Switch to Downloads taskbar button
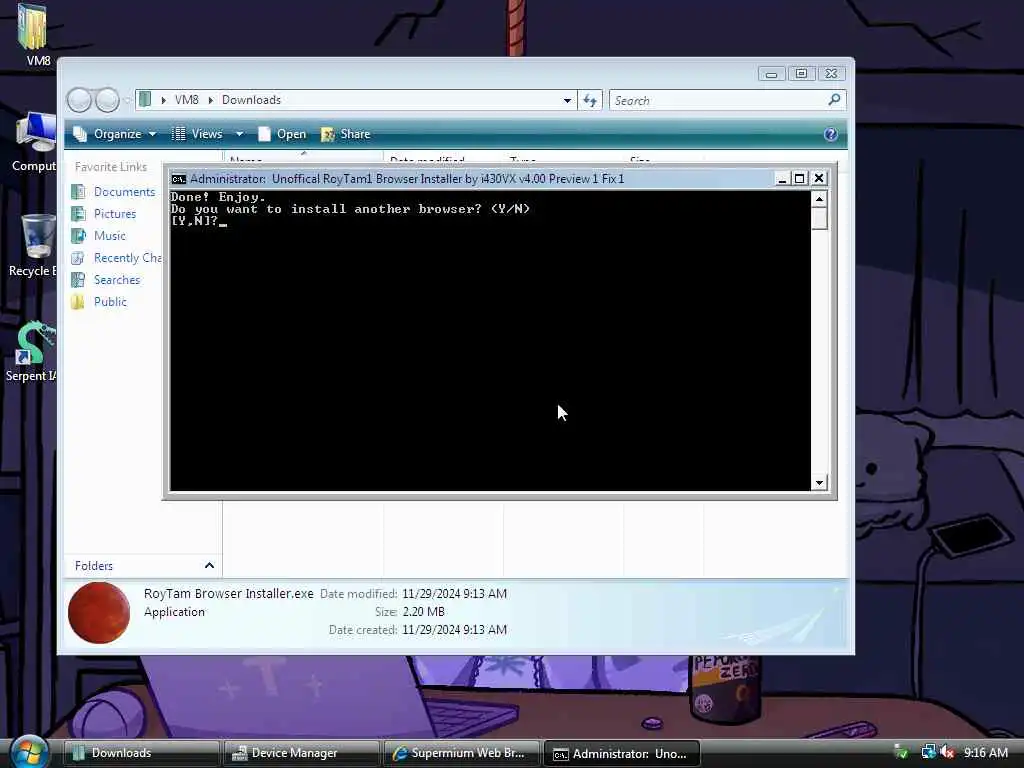The image size is (1024, 768). [142, 753]
